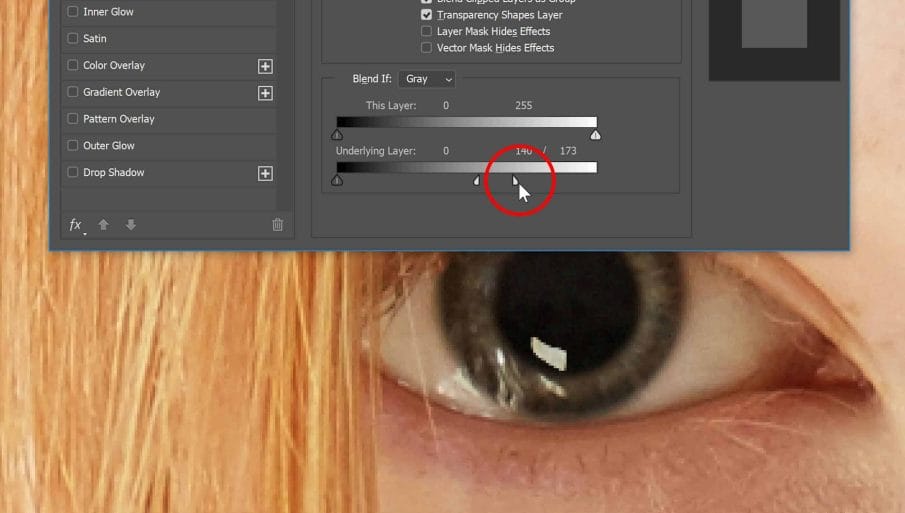Toggle the Satin effect checkbox
Viewport: 905px width, 513px height.
[72, 39]
